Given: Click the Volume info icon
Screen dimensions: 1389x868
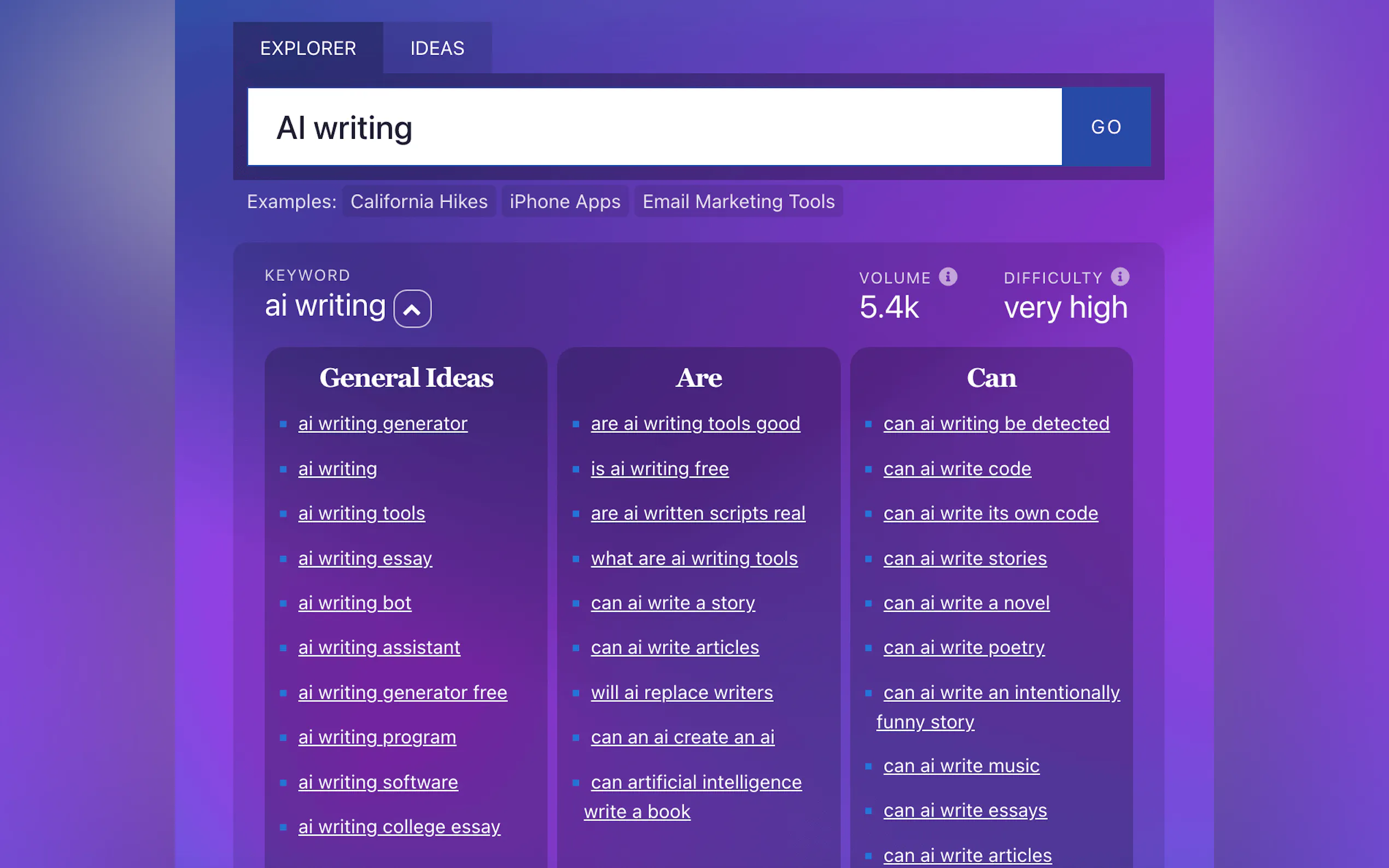Looking at the screenshot, I should (948, 277).
